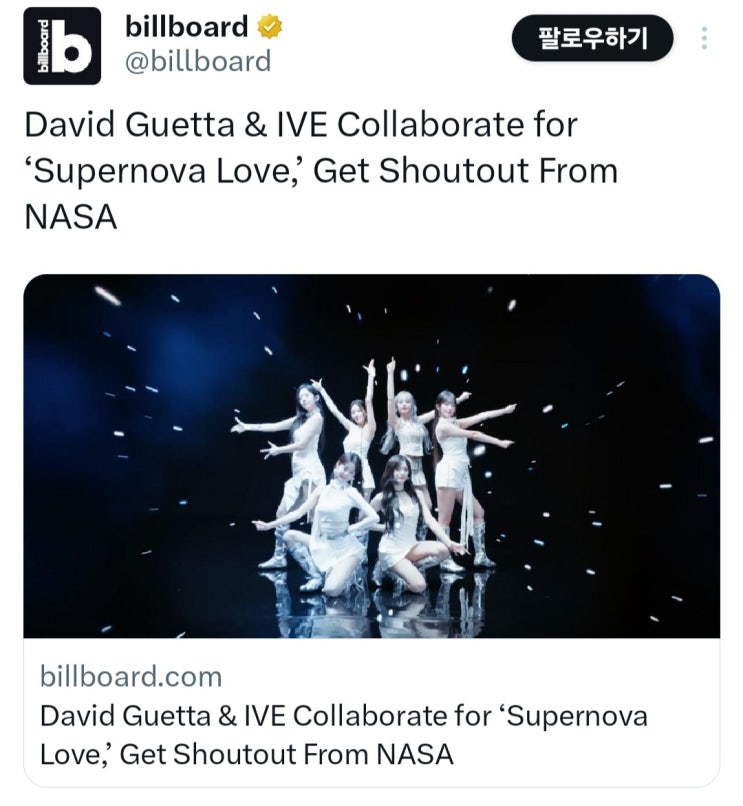Open the billboard profile avatar logo
743x806 pixels.
(62, 46)
